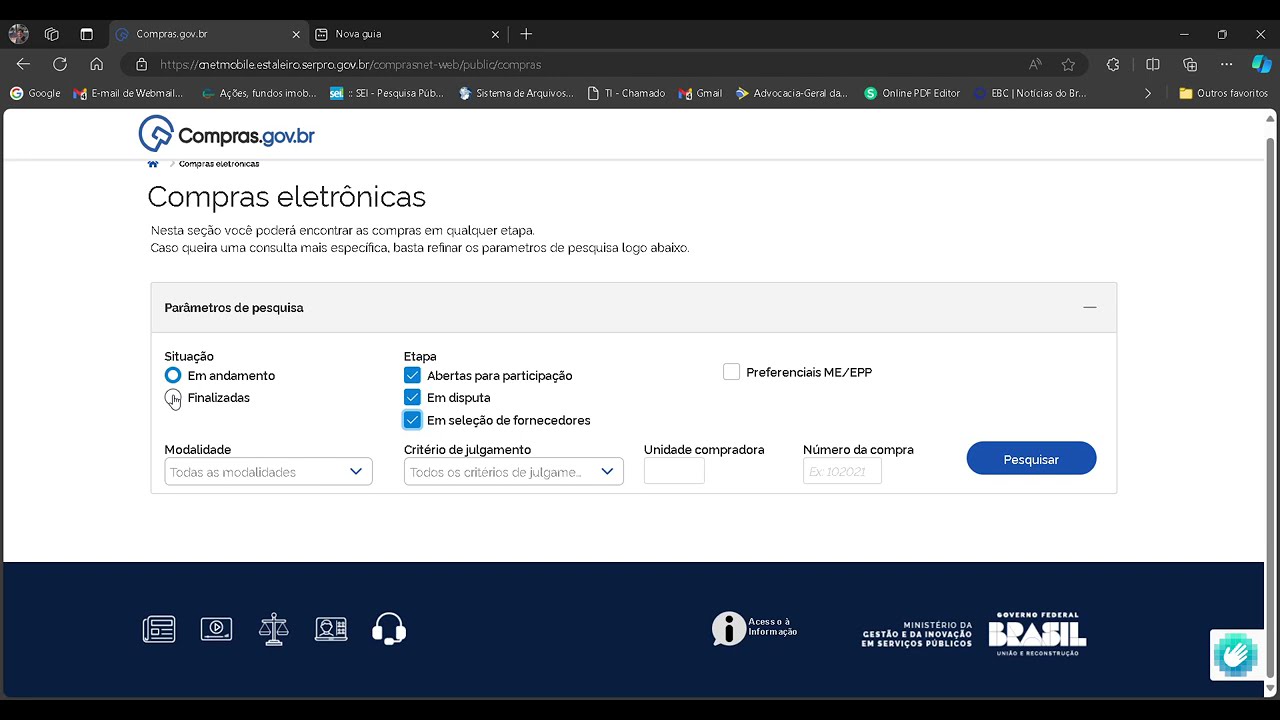Open the E-mail de Webmail bookmark

coord(128,93)
